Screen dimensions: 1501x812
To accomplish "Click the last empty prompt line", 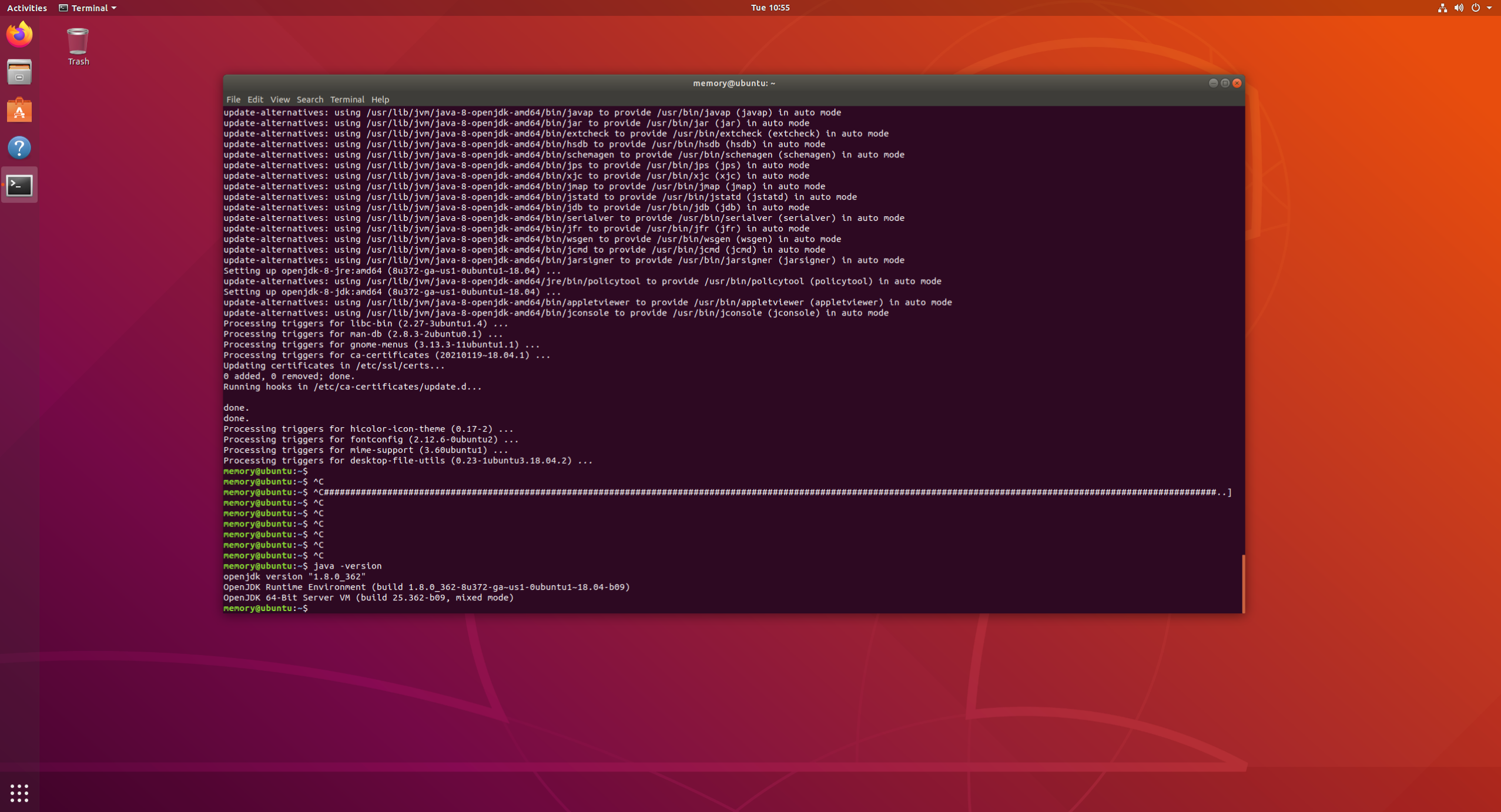I will 266,608.
